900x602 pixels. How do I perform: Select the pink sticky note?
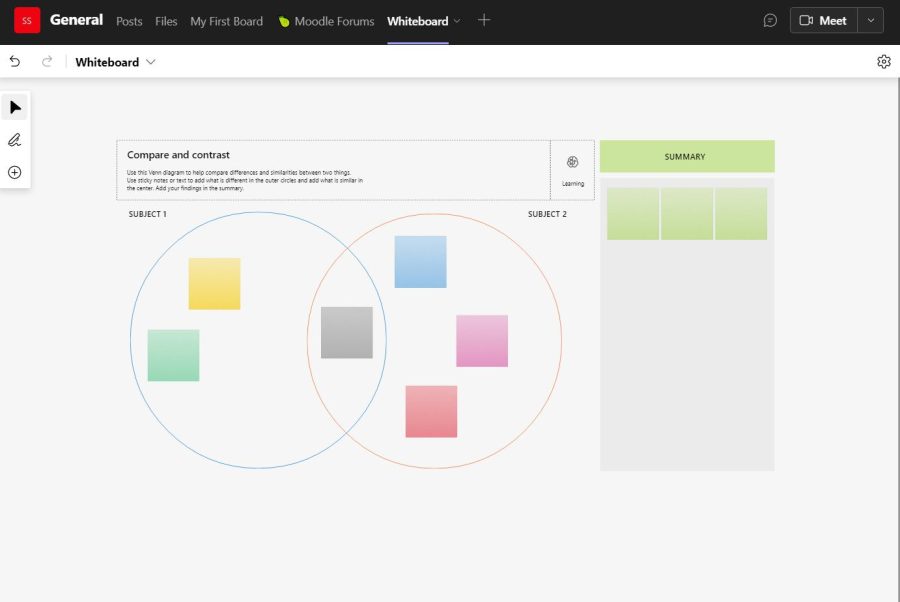coord(482,341)
